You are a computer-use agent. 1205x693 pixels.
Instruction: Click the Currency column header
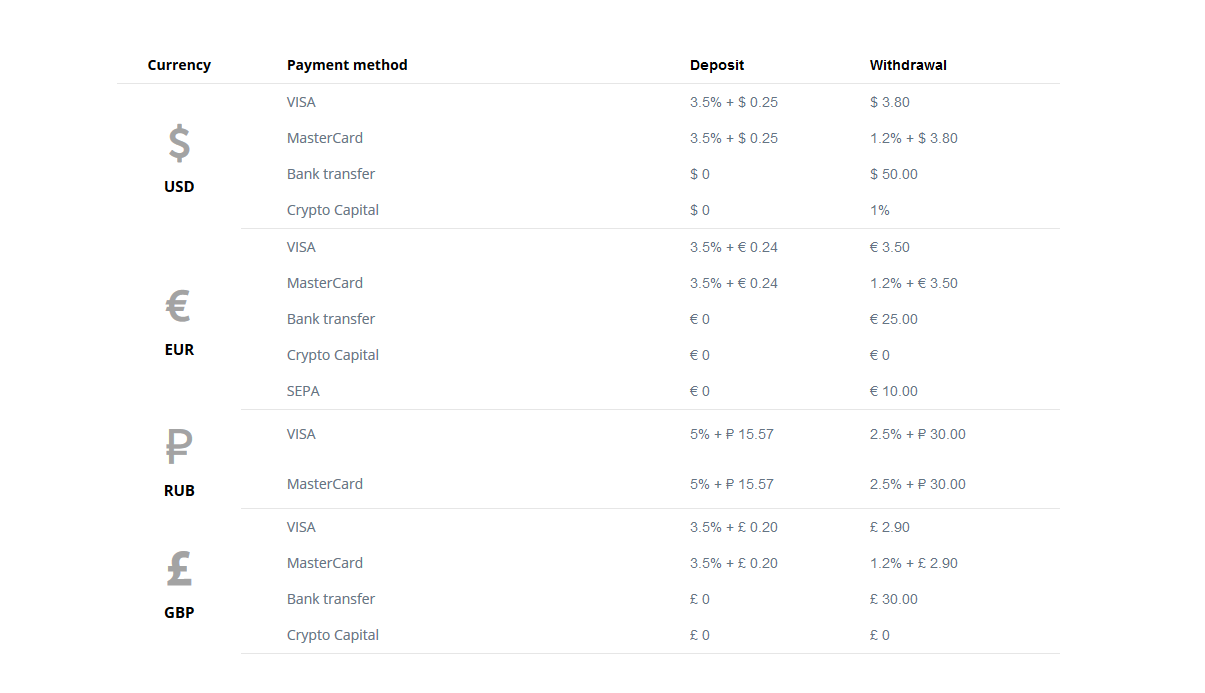point(179,65)
